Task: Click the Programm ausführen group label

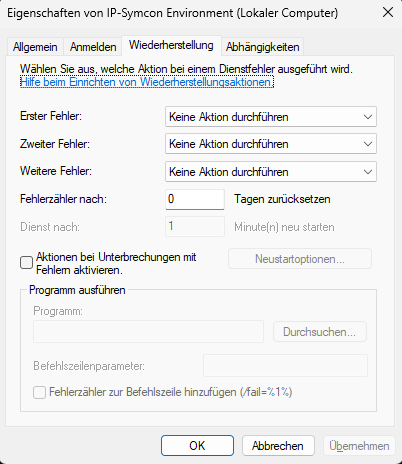Action: pos(77,290)
